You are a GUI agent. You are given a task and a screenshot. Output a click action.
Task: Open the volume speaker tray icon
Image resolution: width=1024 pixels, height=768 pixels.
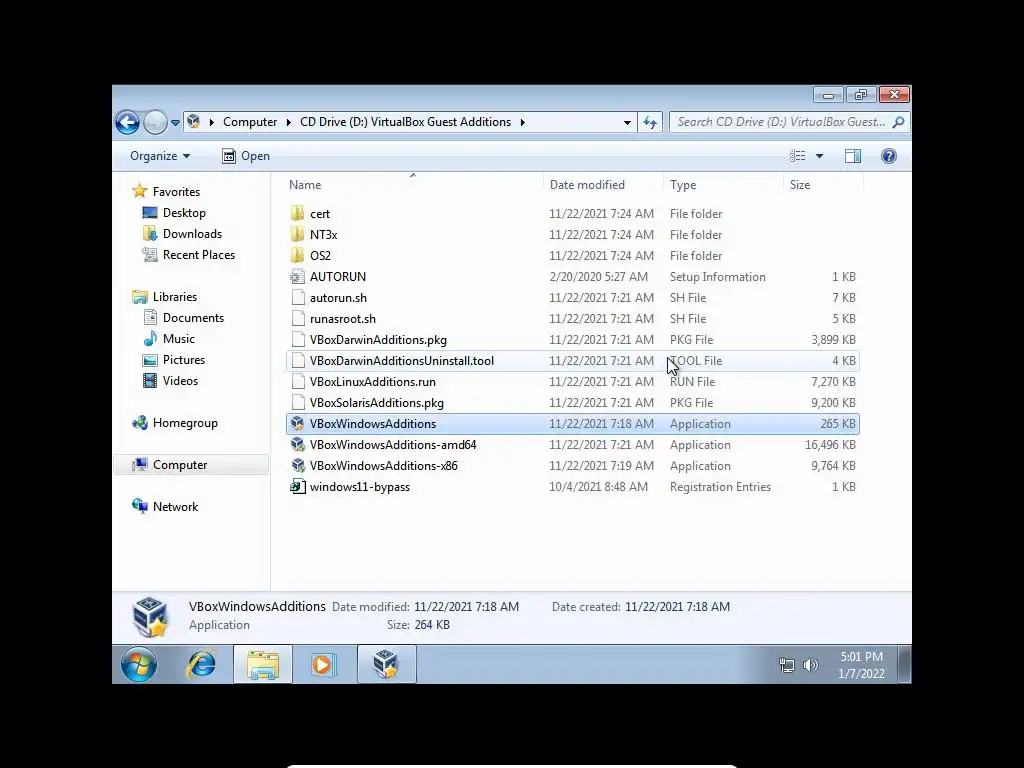[810, 665]
